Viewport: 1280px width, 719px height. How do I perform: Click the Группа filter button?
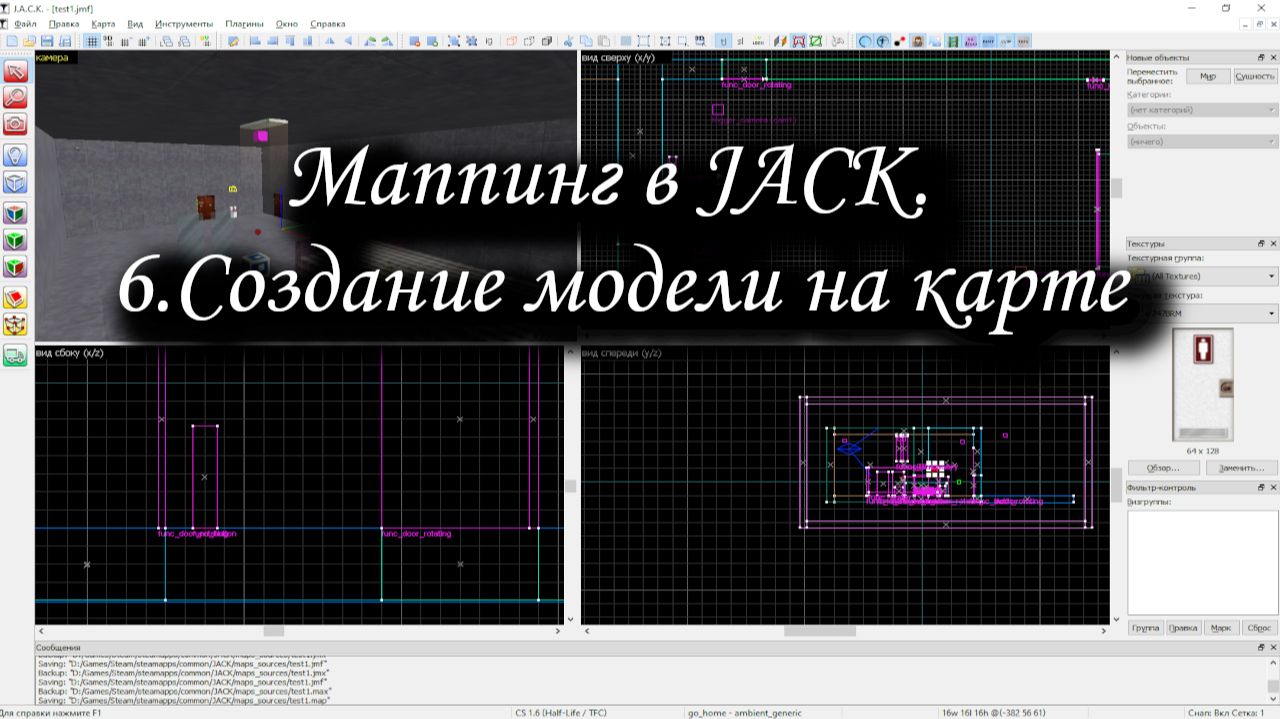pos(1145,628)
